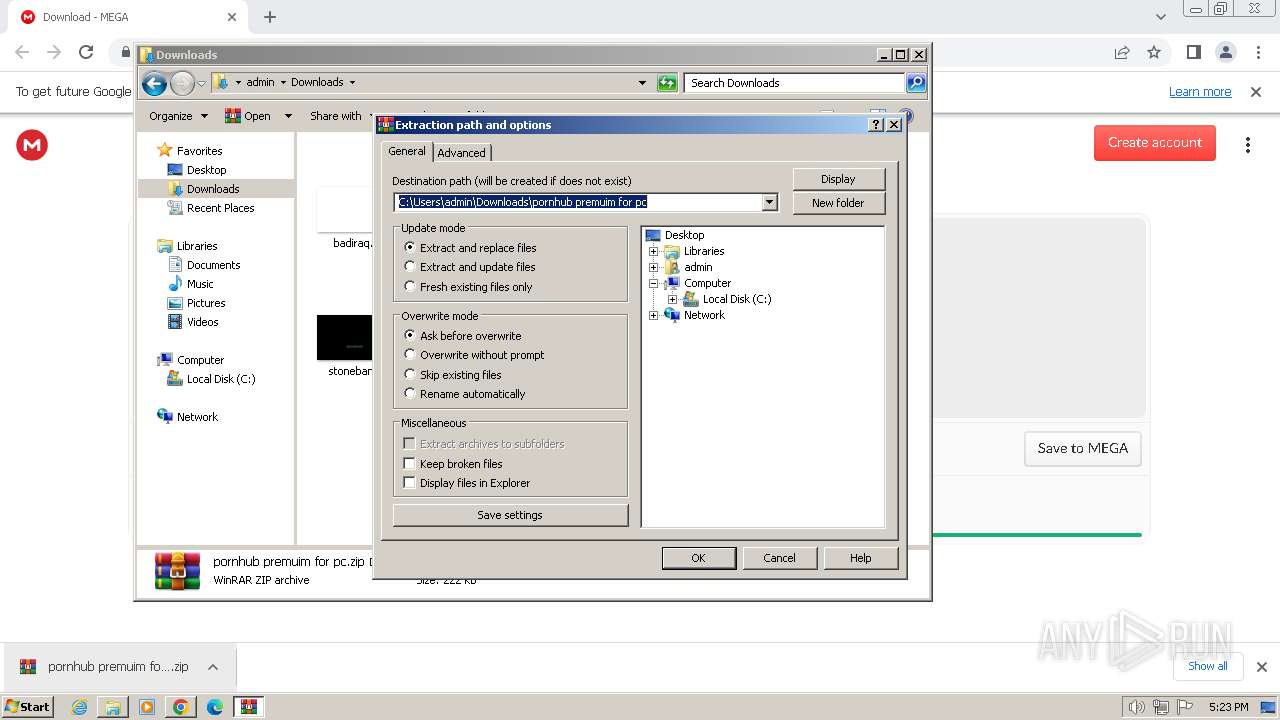Choose Overwrite without prompt

coord(474,355)
